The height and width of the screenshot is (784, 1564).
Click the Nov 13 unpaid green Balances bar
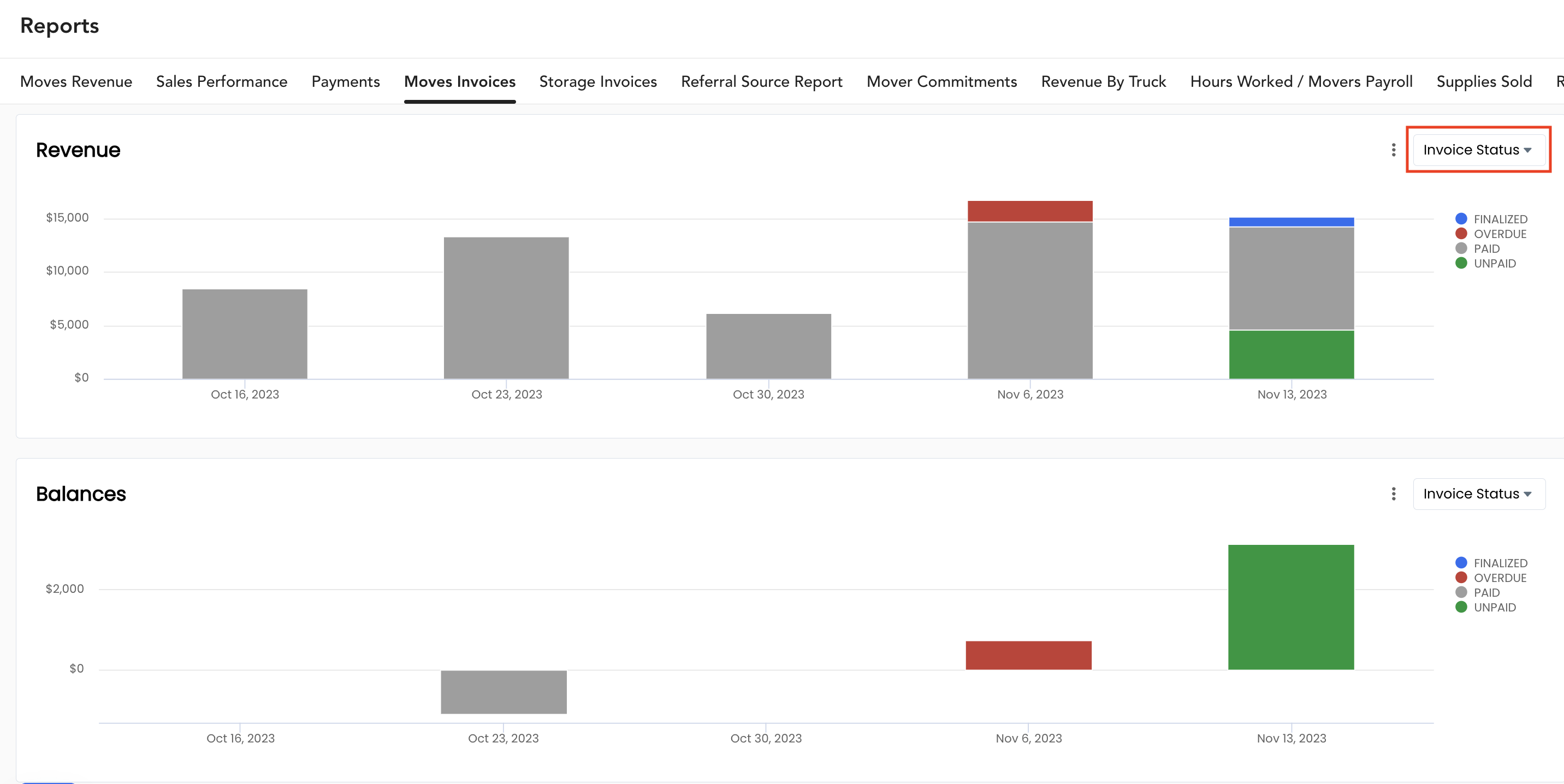coord(1291,608)
